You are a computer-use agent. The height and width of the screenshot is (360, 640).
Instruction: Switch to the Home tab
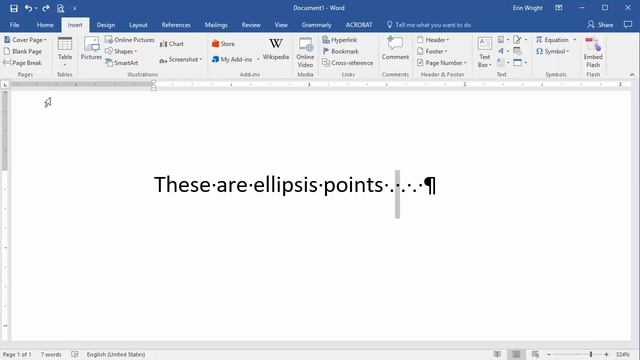[45, 25]
